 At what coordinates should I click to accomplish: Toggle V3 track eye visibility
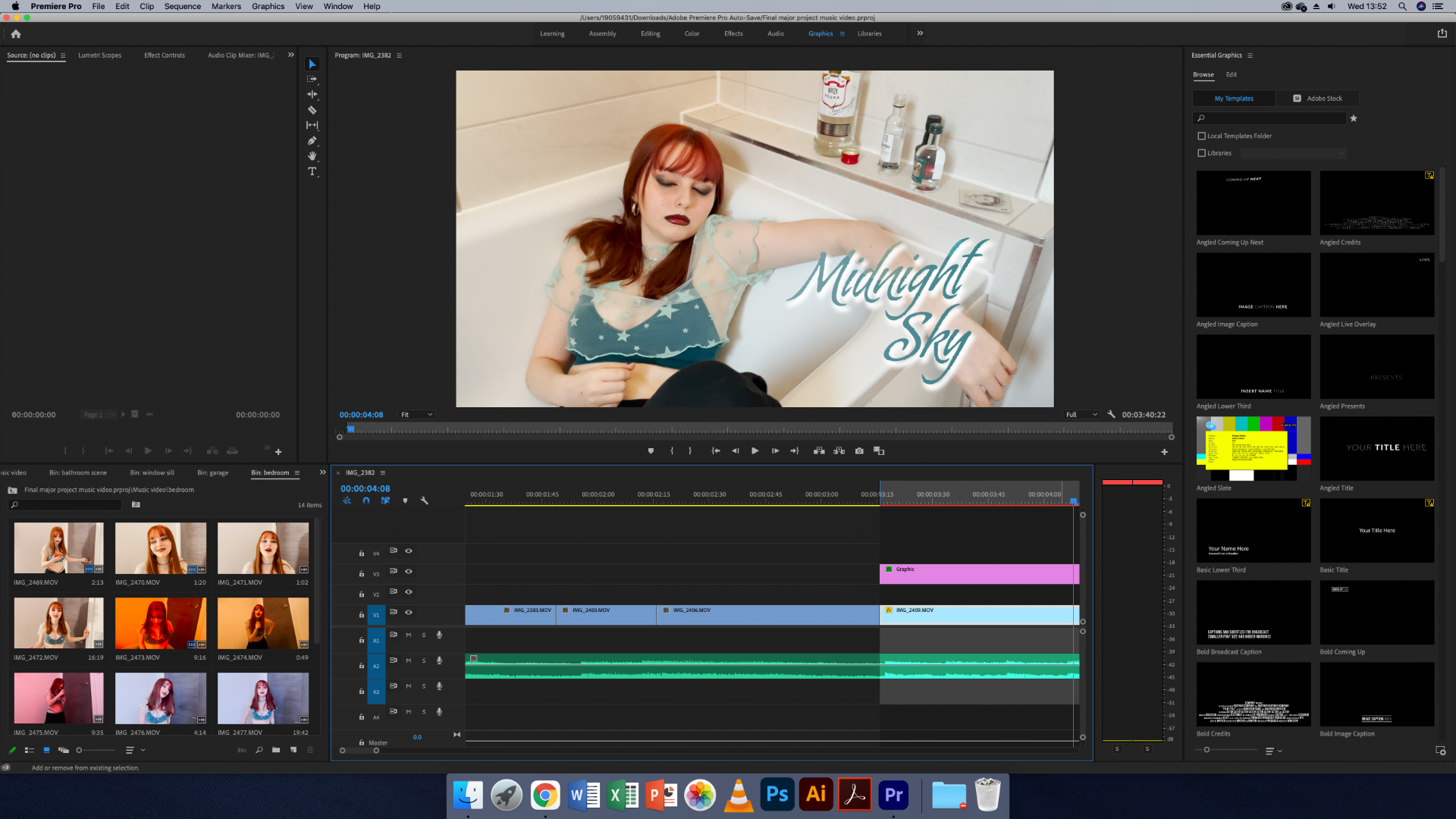409,572
